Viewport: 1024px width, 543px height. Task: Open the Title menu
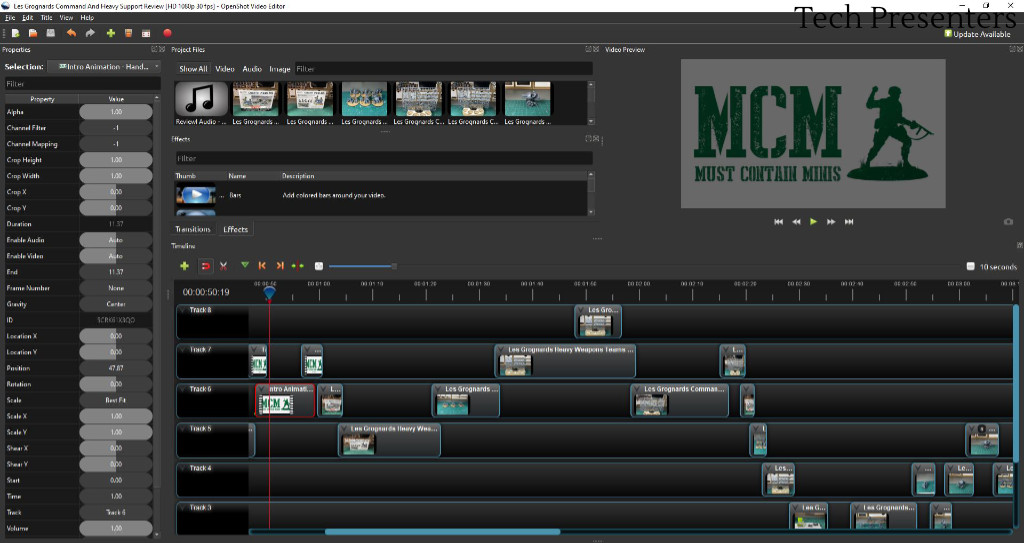[x=46, y=18]
